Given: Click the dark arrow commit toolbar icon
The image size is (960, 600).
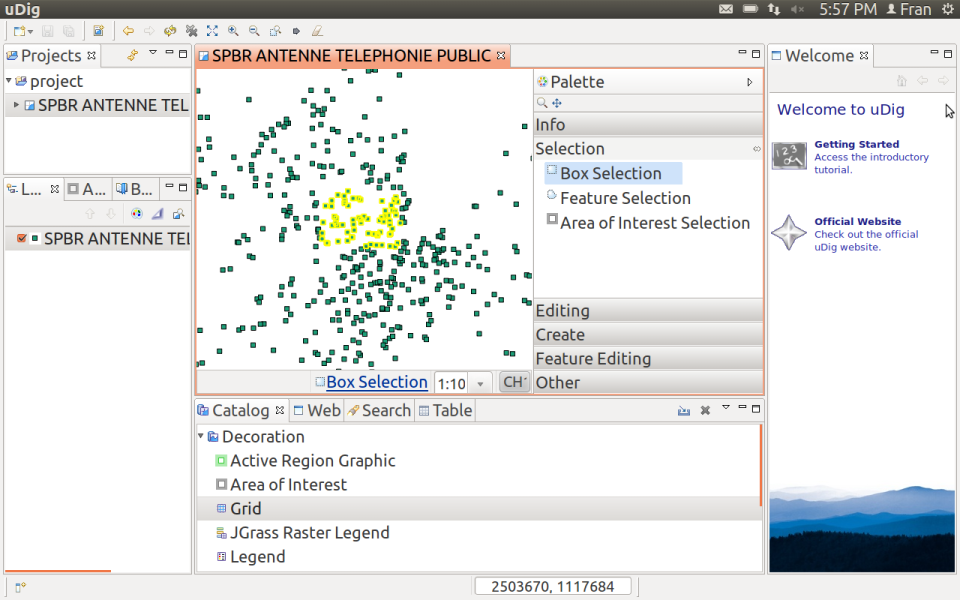Looking at the screenshot, I should 296,31.
